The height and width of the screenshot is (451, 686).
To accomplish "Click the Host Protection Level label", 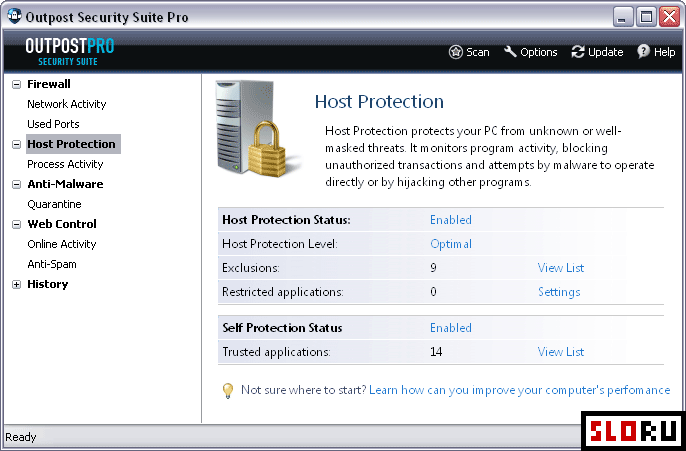I will (x=280, y=244).
